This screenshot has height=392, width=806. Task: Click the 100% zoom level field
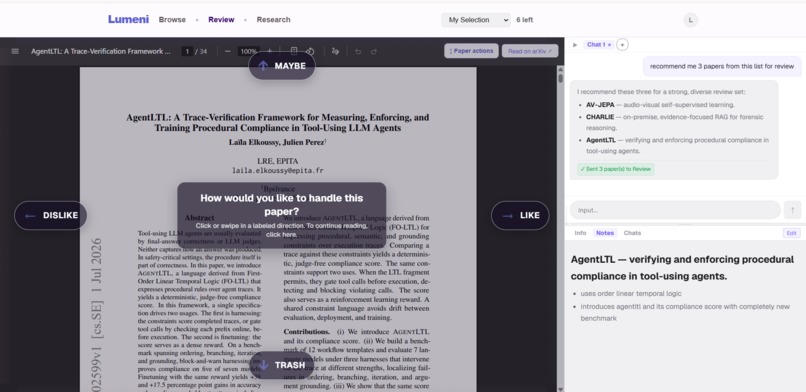click(249, 51)
